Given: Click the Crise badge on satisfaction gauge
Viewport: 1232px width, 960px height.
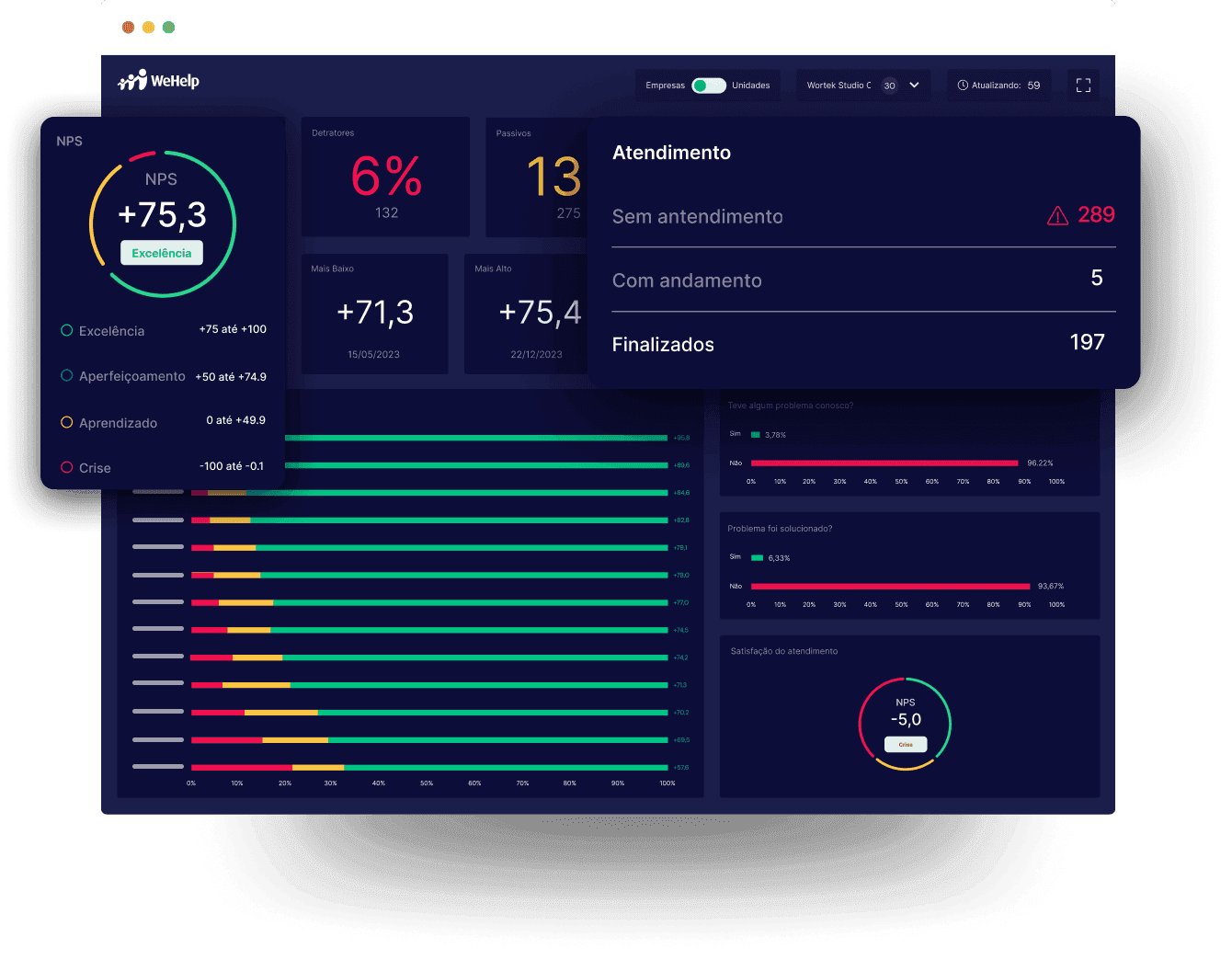Looking at the screenshot, I should coord(906,744).
